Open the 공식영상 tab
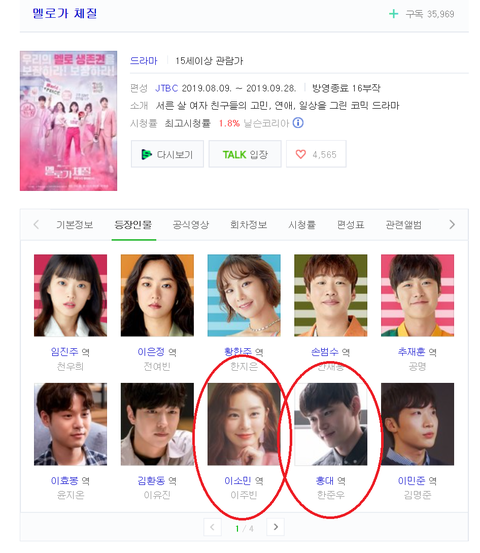 click(x=191, y=225)
